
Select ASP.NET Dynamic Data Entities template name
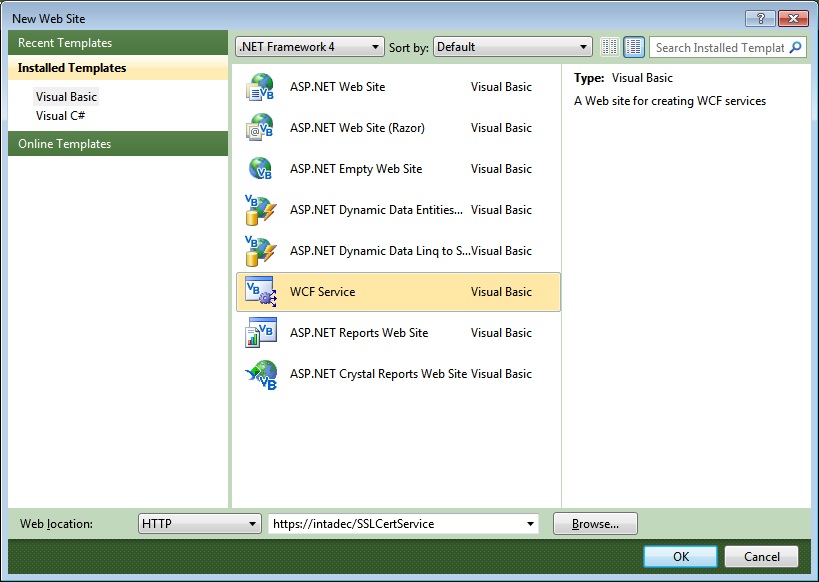(376, 210)
